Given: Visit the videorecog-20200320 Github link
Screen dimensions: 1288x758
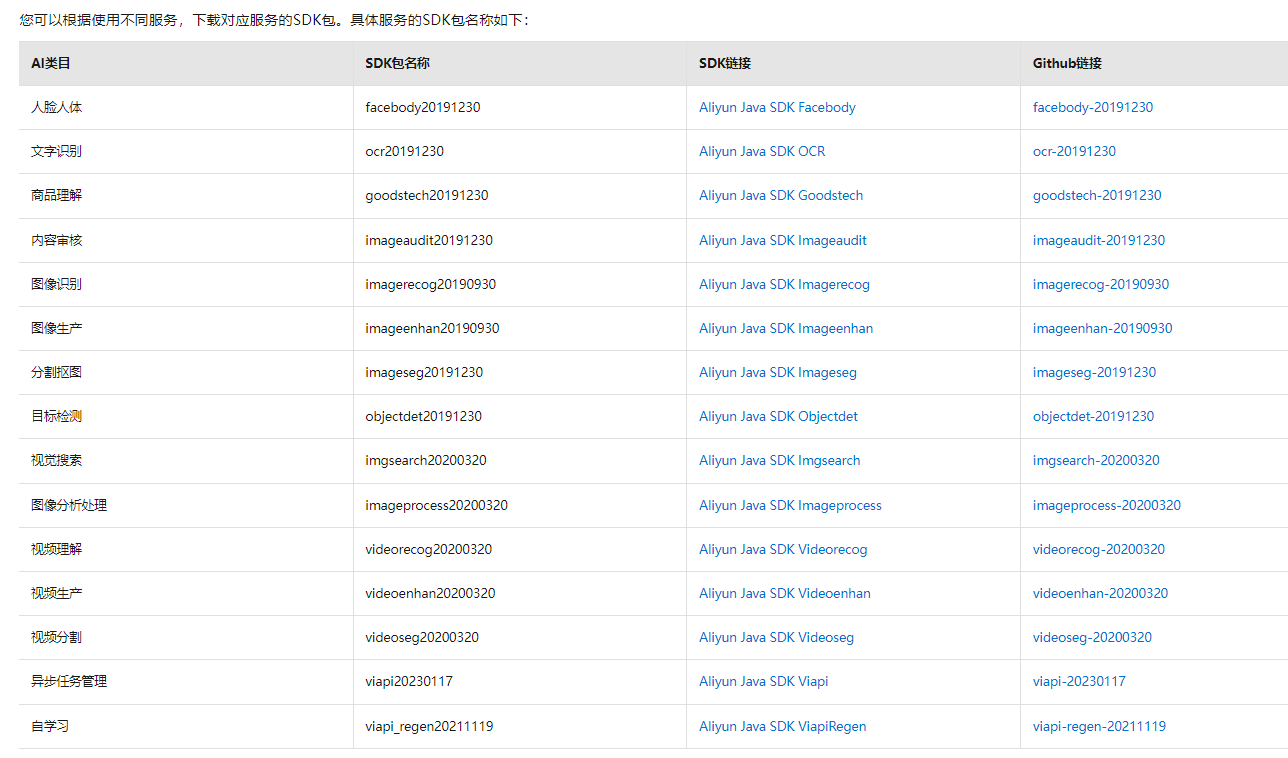Looking at the screenshot, I should pos(1099,549).
